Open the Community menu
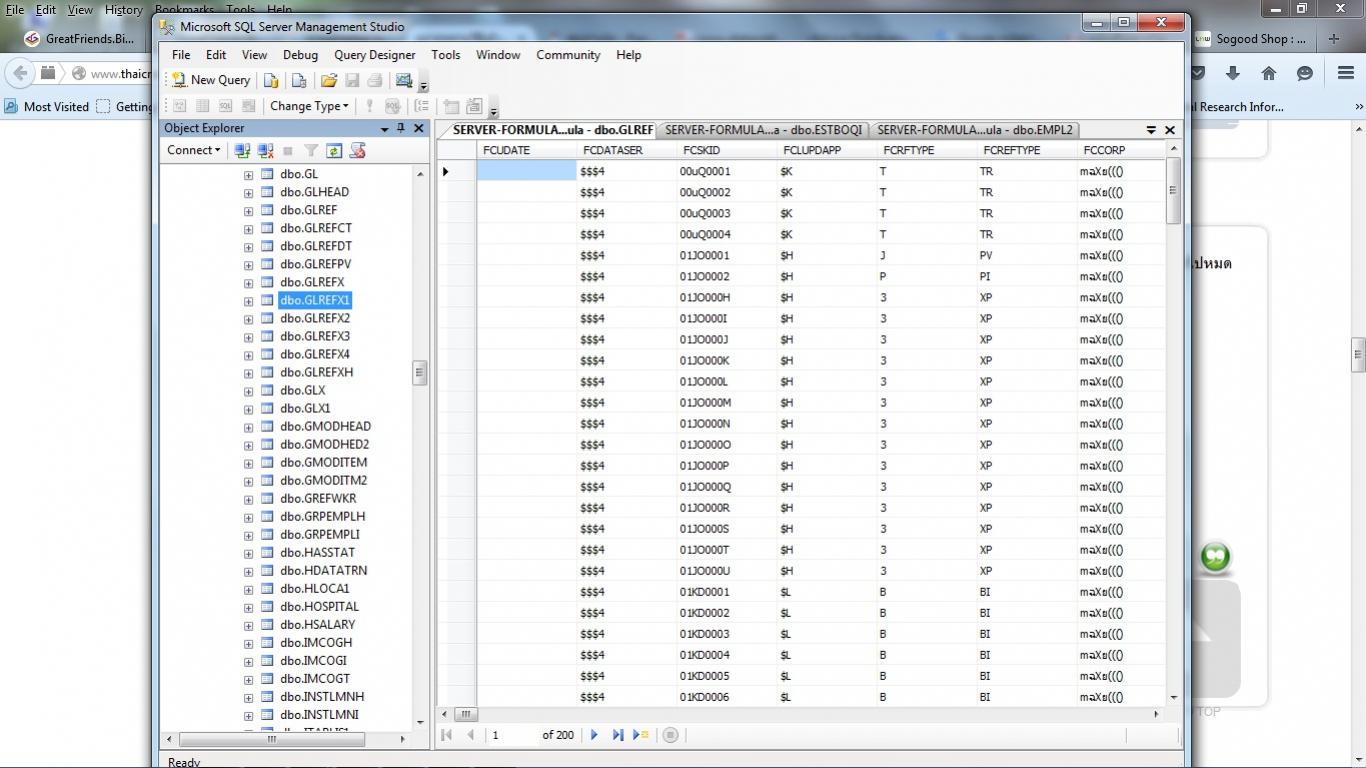The height and width of the screenshot is (768, 1366). click(x=568, y=55)
